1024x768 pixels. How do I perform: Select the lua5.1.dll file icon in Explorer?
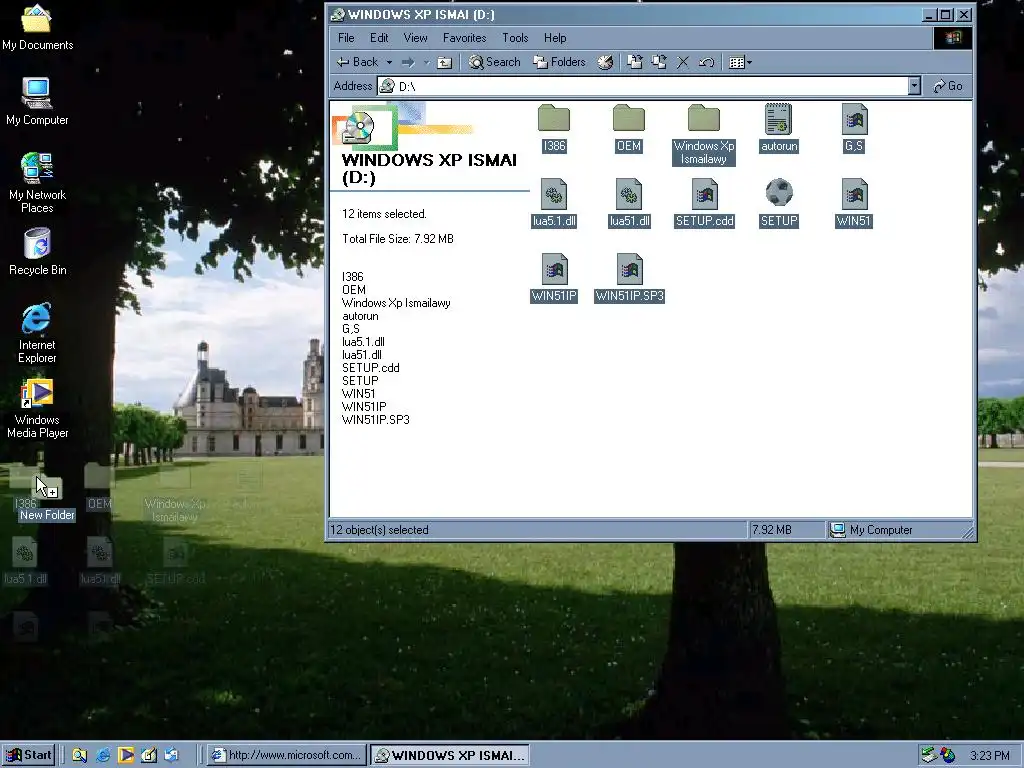click(x=554, y=203)
